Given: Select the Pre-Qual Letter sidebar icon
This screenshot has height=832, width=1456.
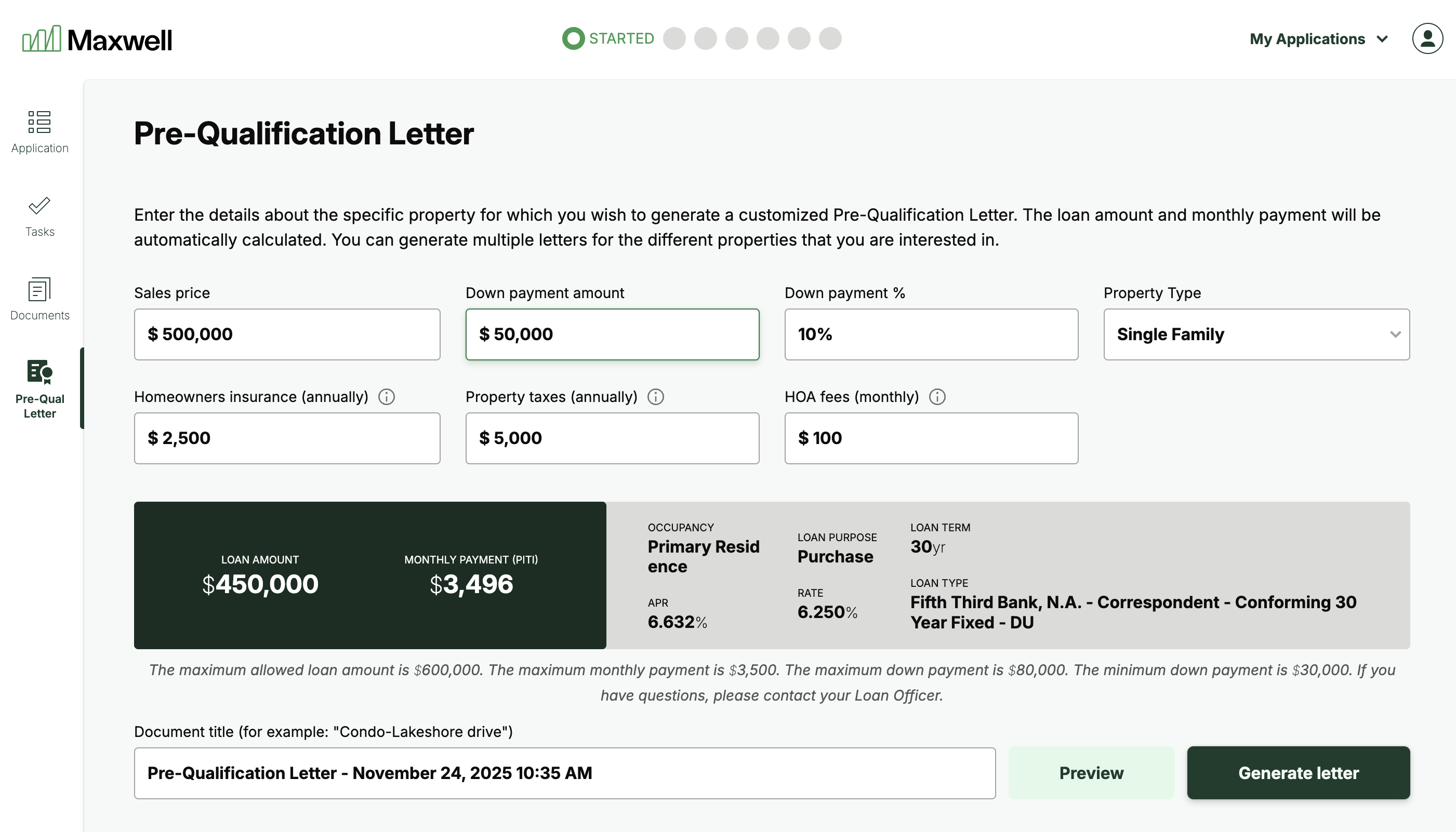Looking at the screenshot, I should [39, 372].
